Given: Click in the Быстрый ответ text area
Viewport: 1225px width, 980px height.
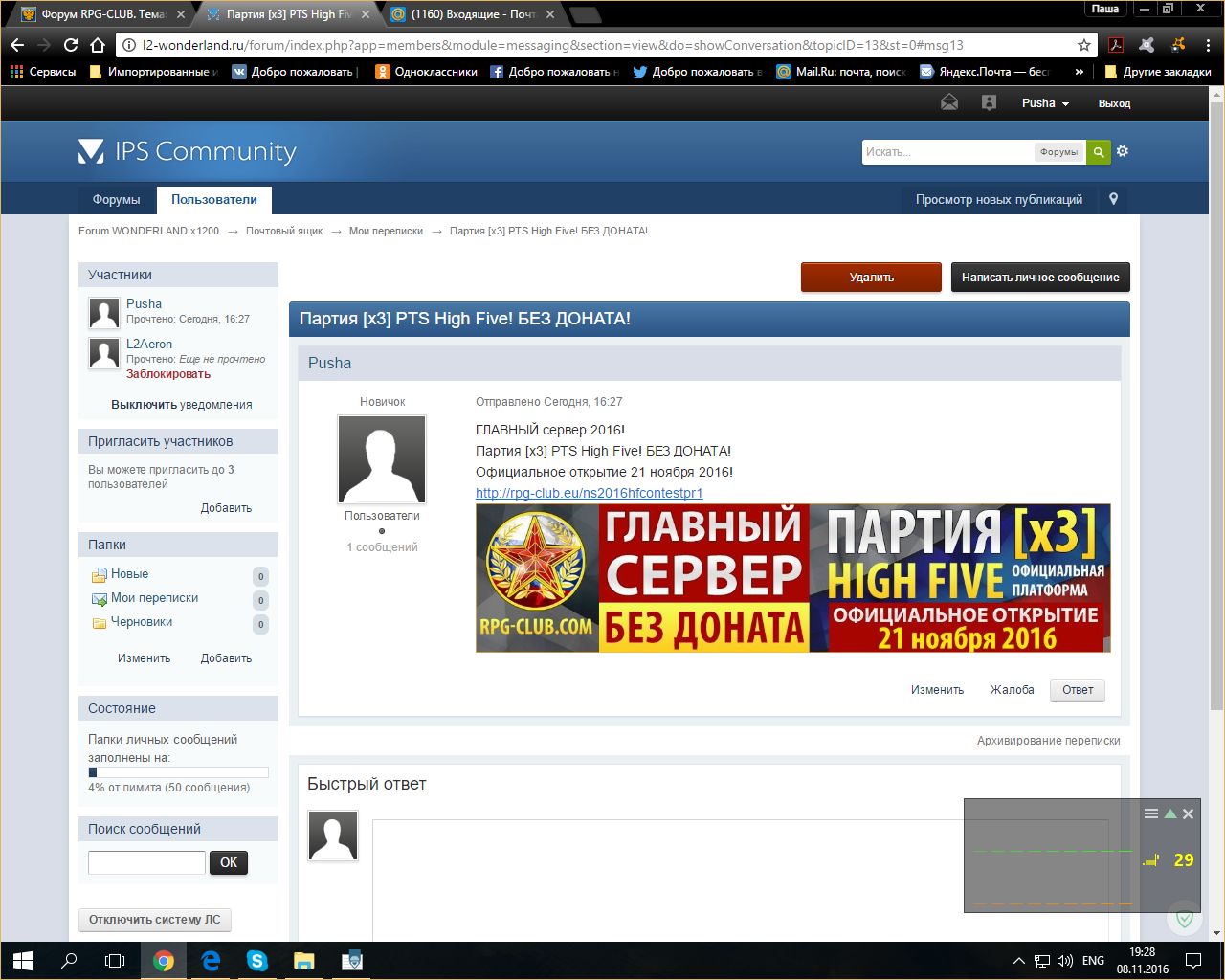Looking at the screenshot, I should pos(740,880).
